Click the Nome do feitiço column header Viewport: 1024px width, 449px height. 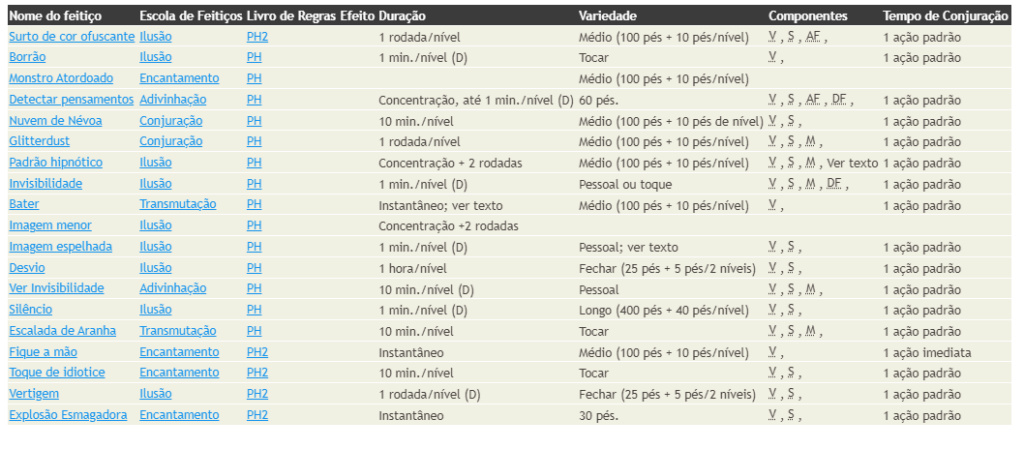(55, 16)
